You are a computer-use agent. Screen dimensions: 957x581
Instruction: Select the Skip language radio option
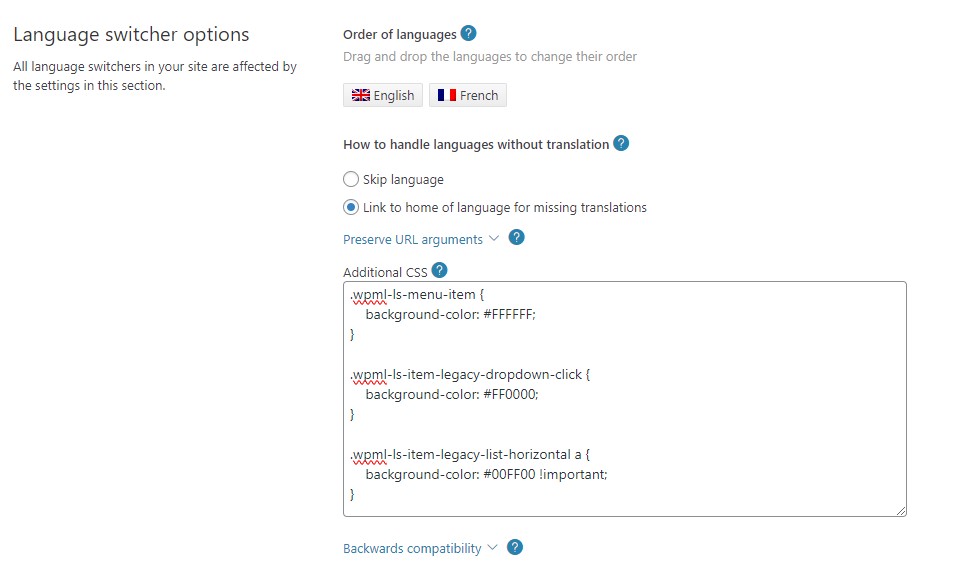click(351, 180)
